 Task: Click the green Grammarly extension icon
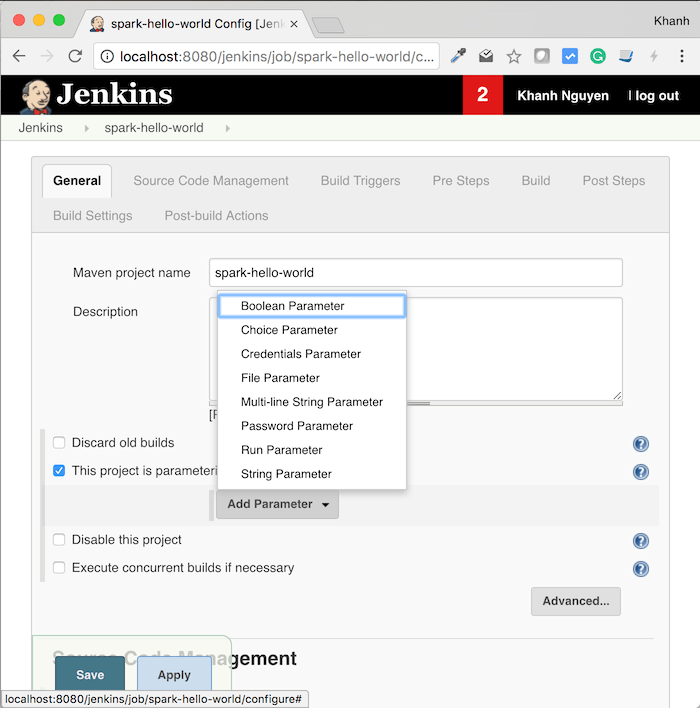click(x=598, y=56)
